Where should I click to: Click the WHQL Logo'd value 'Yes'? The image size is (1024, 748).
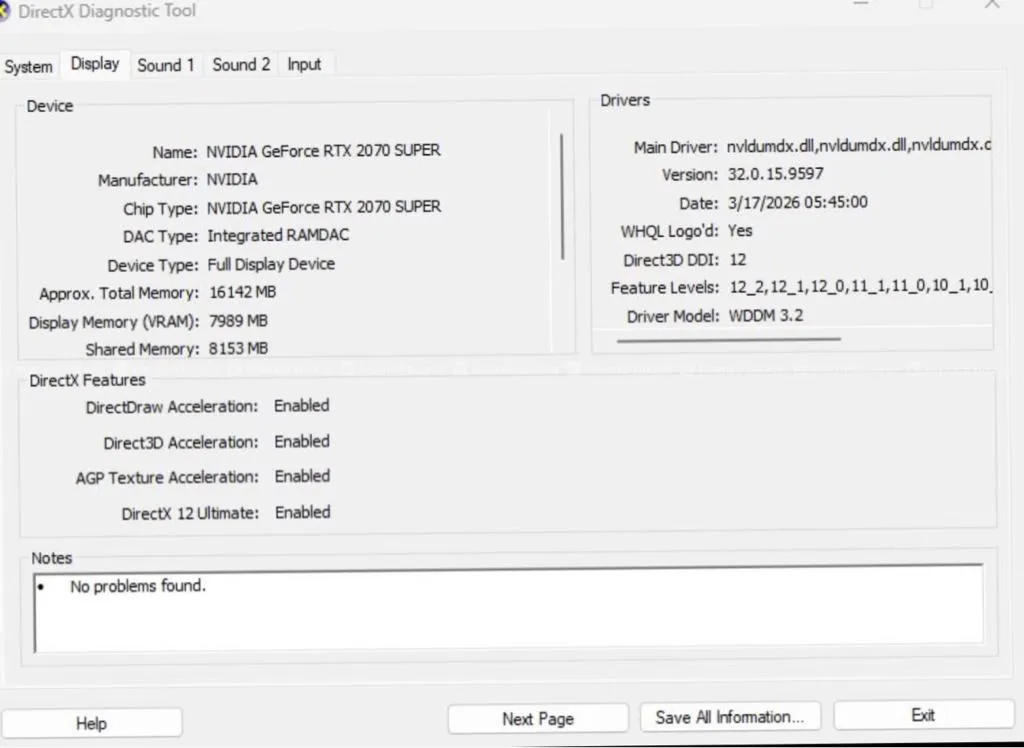point(740,231)
